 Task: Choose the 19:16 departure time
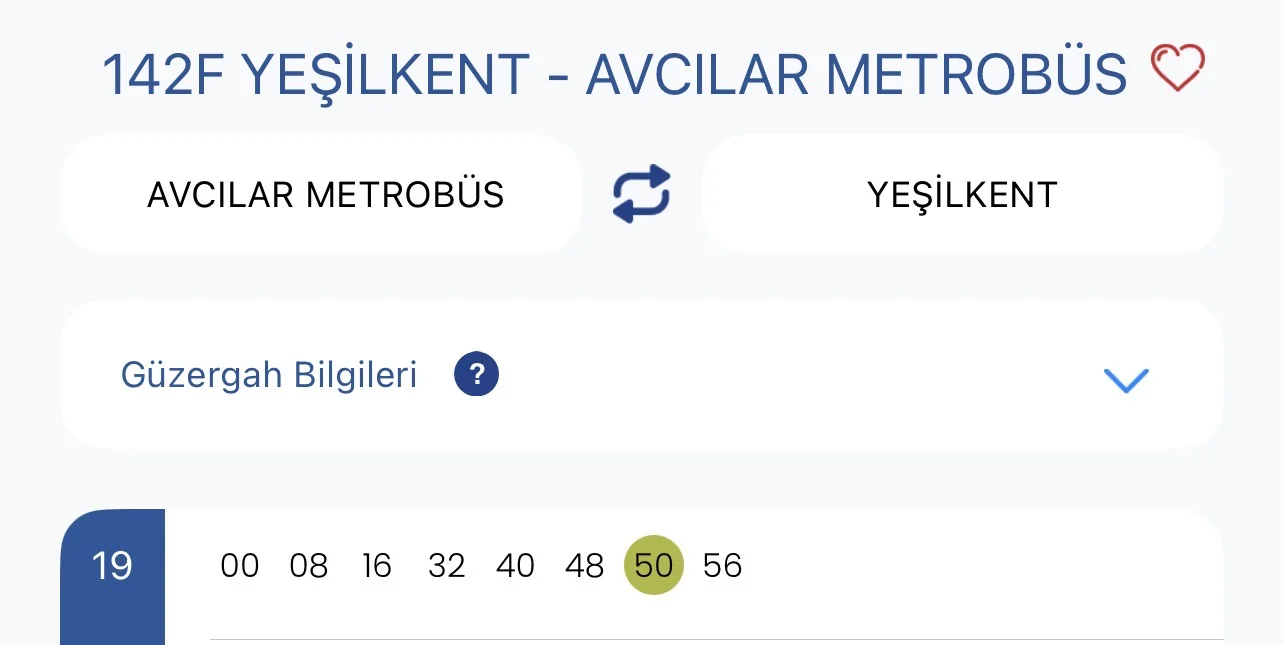click(377, 566)
